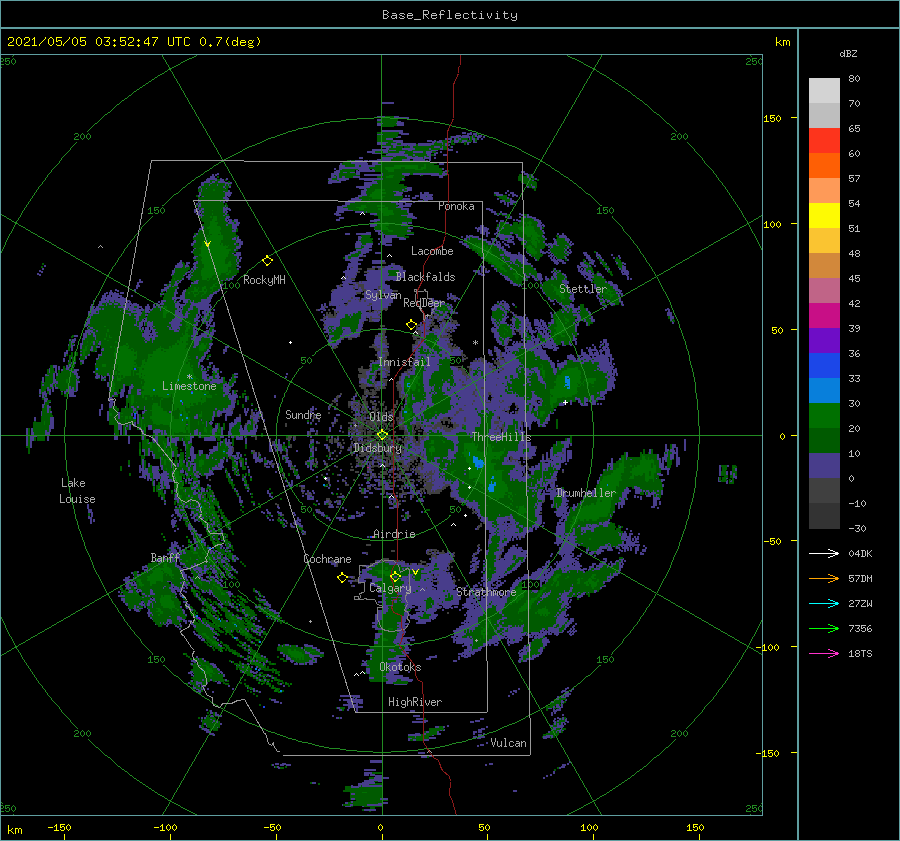
Task: Click the white 04DK arrow in the legend
Action: click(x=824, y=553)
